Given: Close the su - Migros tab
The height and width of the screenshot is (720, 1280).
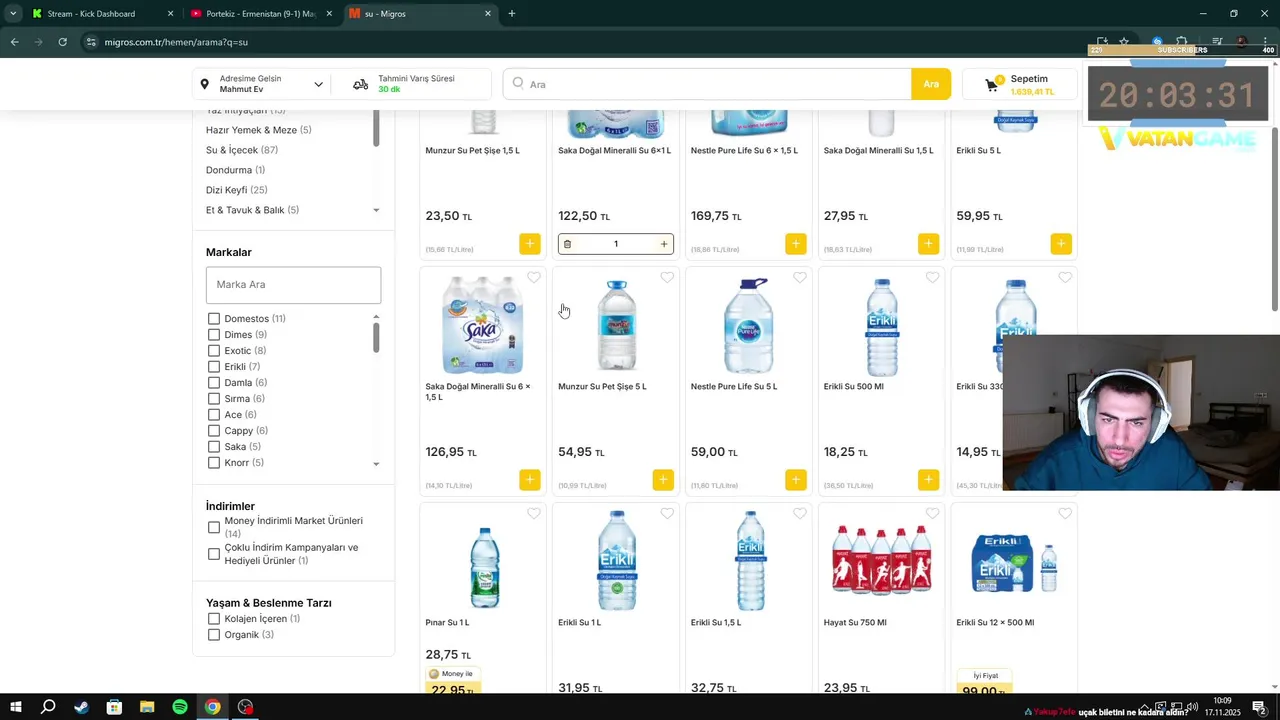Looking at the screenshot, I should (x=488, y=14).
